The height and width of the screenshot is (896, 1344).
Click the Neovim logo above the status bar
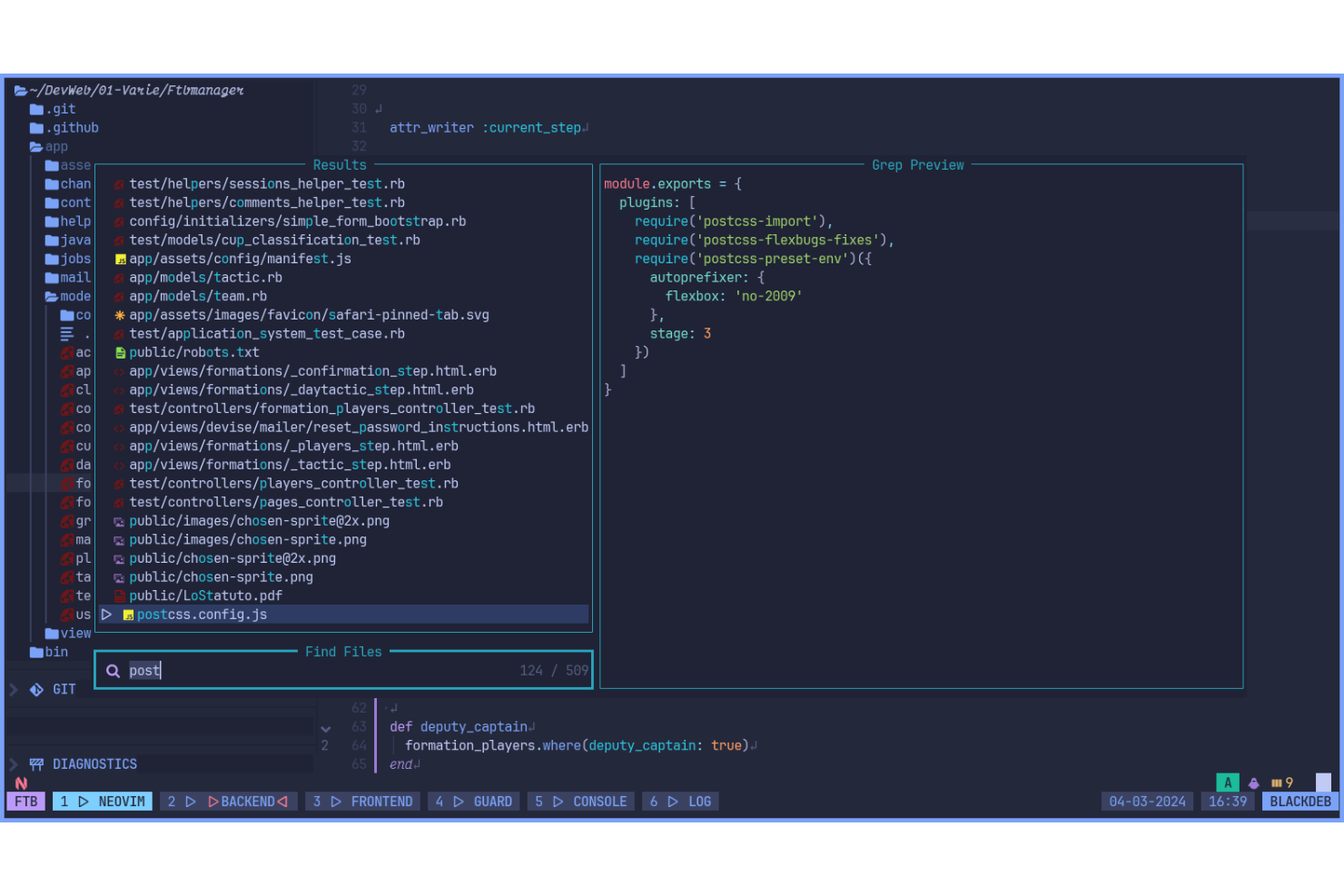pyautogui.click(x=21, y=783)
